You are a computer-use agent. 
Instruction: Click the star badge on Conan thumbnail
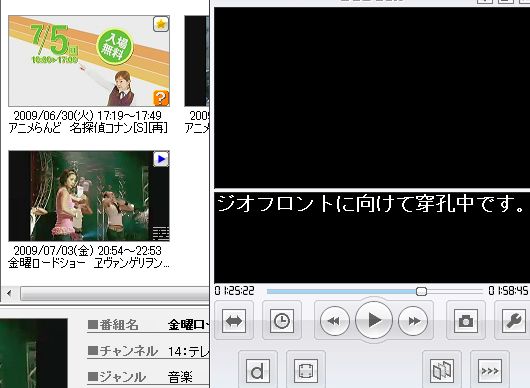coord(161,24)
